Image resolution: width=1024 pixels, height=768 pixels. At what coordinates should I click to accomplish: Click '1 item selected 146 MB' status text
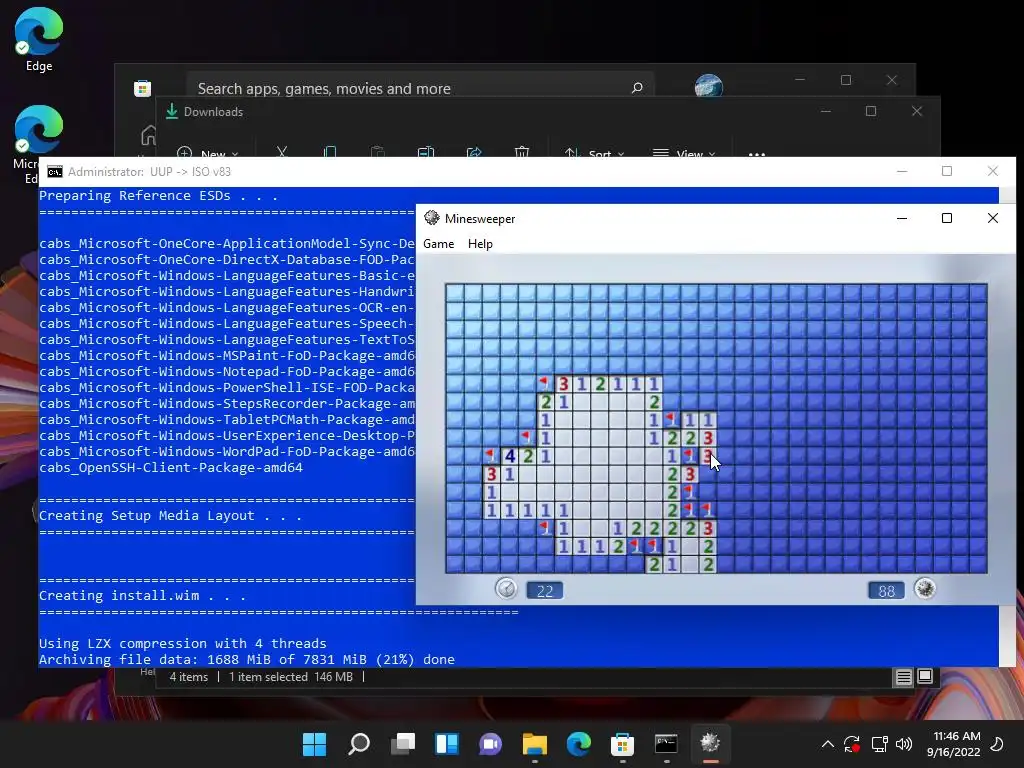tap(291, 677)
